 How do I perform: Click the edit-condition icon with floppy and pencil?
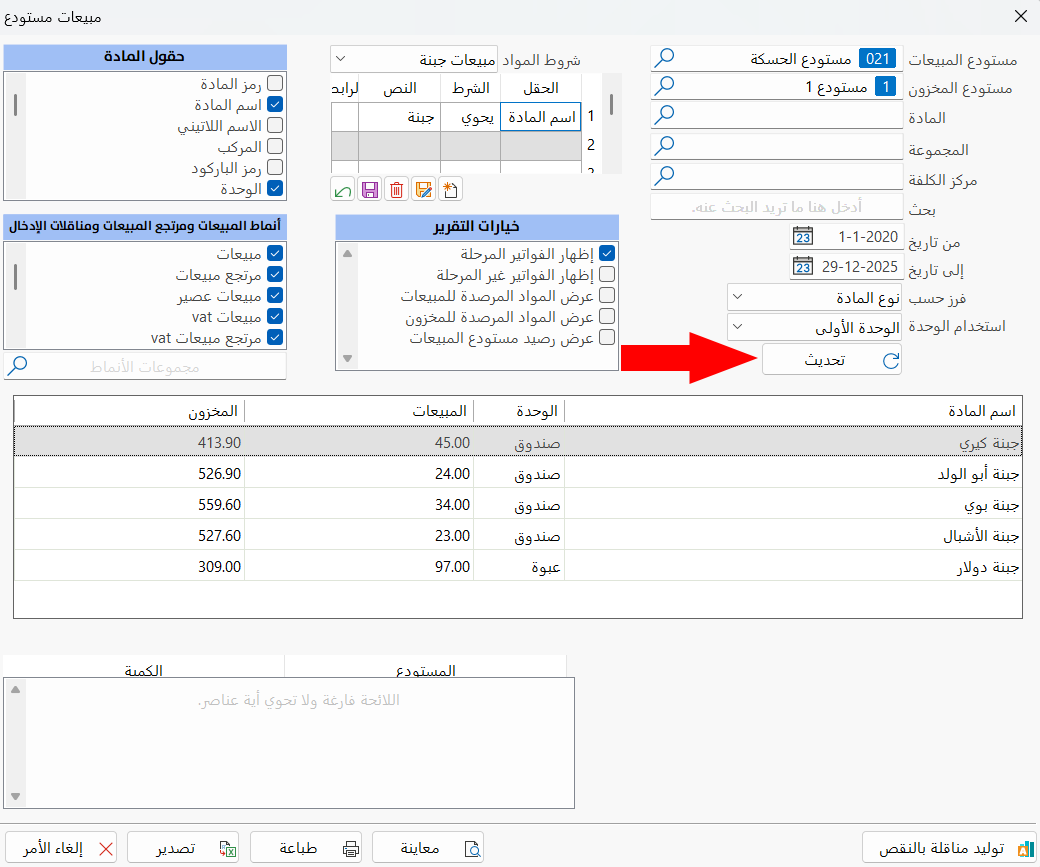422,190
